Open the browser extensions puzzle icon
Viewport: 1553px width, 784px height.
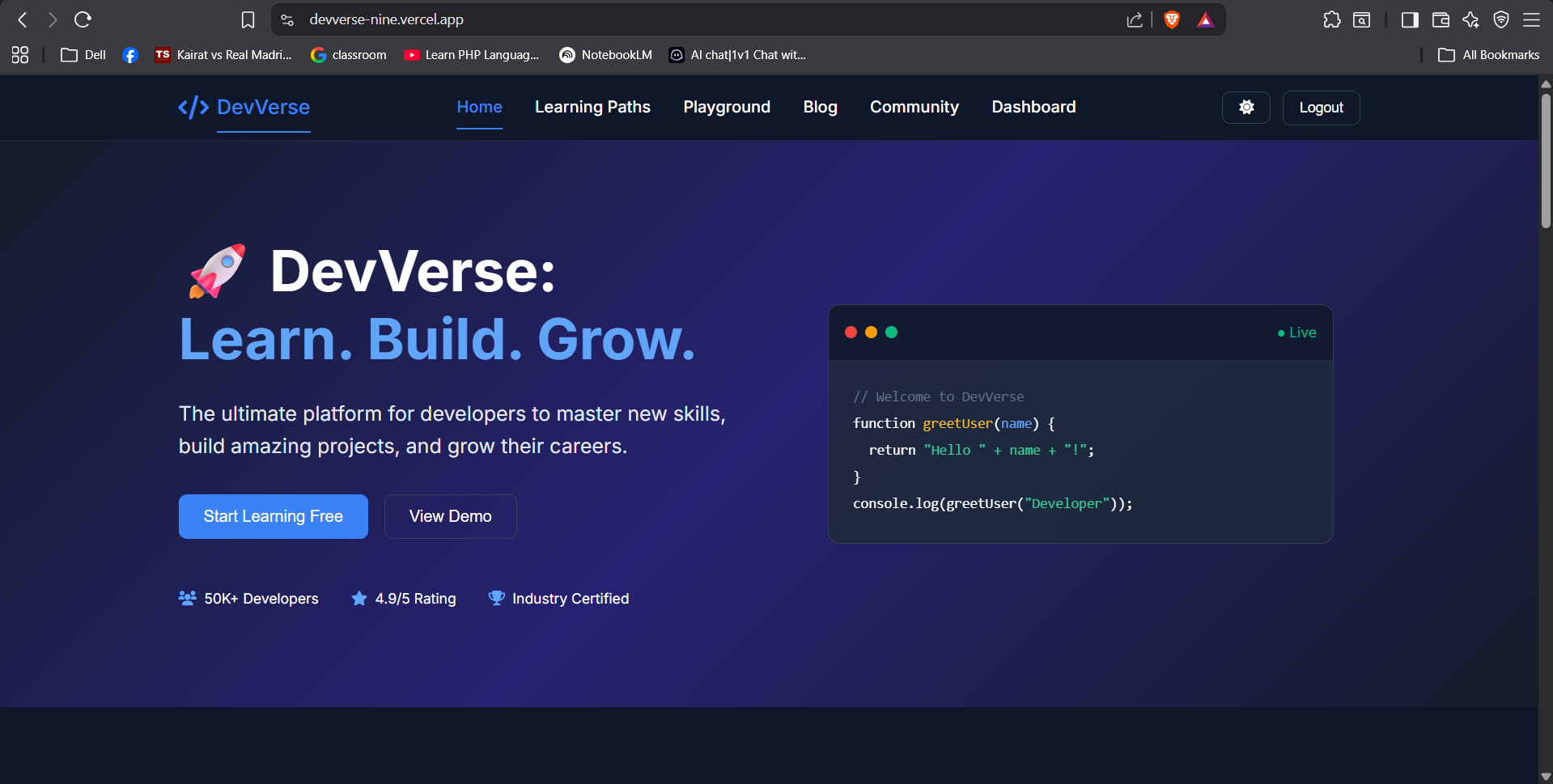(x=1331, y=19)
